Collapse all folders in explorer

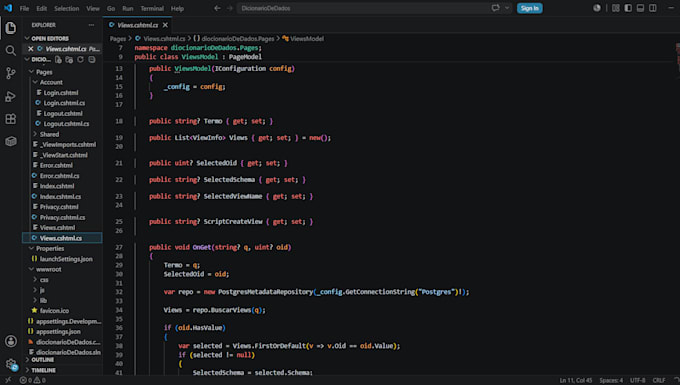point(92,59)
